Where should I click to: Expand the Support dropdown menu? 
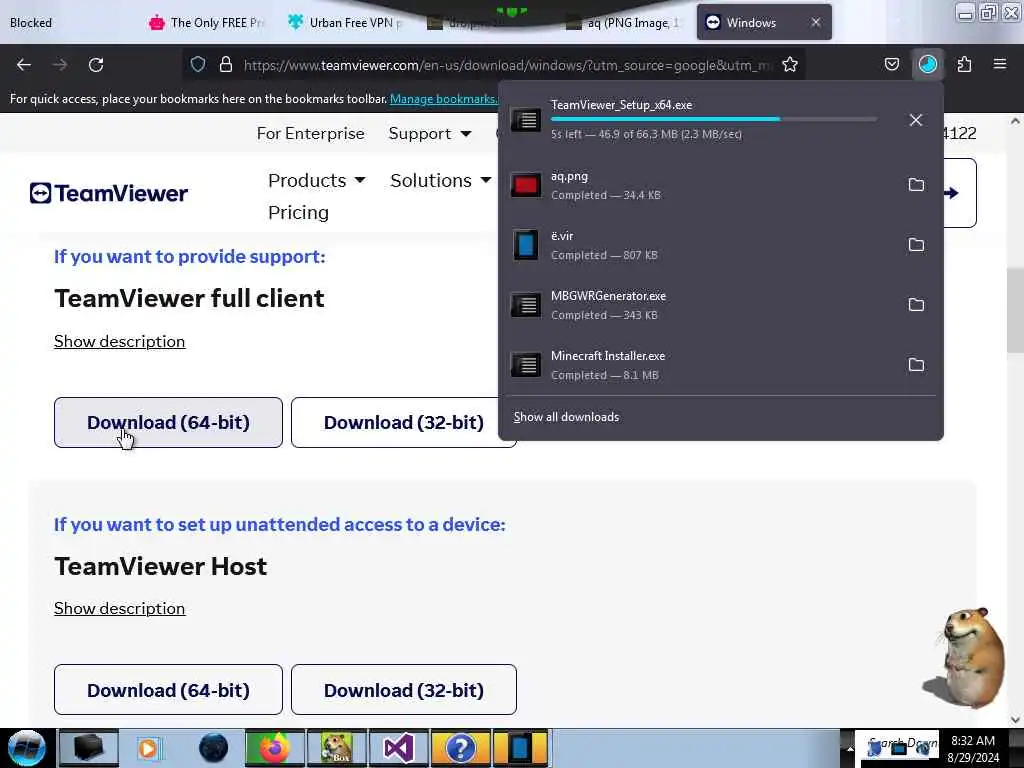[430, 133]
